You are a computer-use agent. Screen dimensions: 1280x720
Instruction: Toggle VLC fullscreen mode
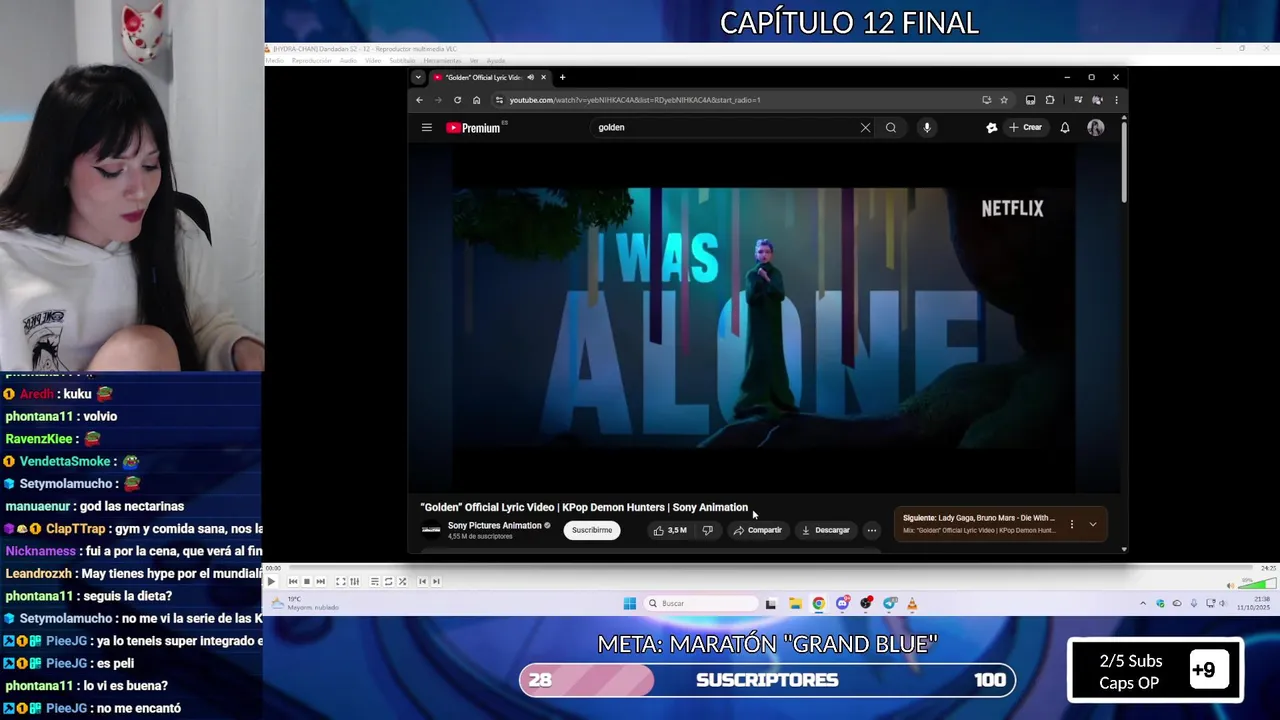click(x=340, y=581)
